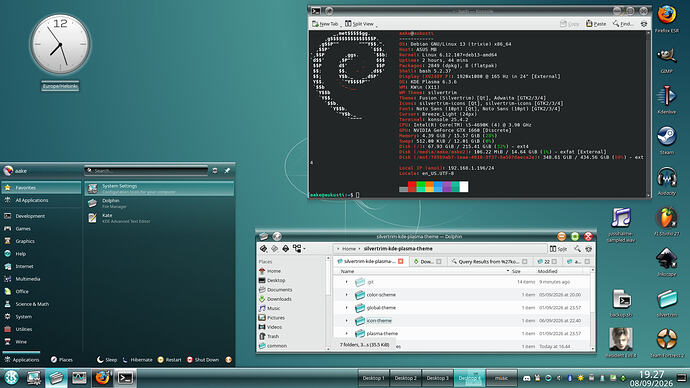Image resolution: width=690 pixels, height=388 pixels.
Task: Click Dolphin back navigation arrow
Action: coord(264,249)
